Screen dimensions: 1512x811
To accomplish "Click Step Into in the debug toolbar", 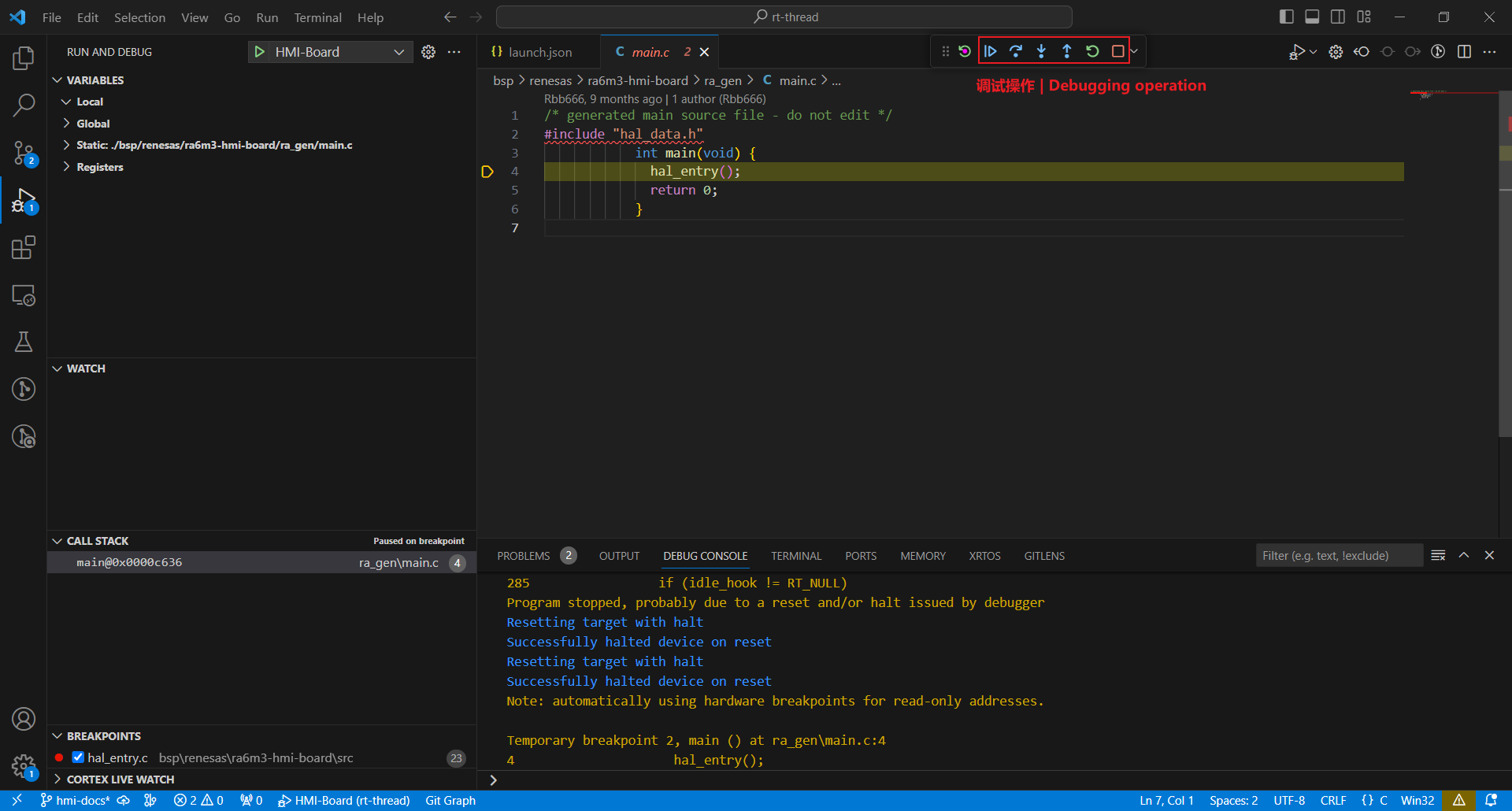I will click(1041, 51).
